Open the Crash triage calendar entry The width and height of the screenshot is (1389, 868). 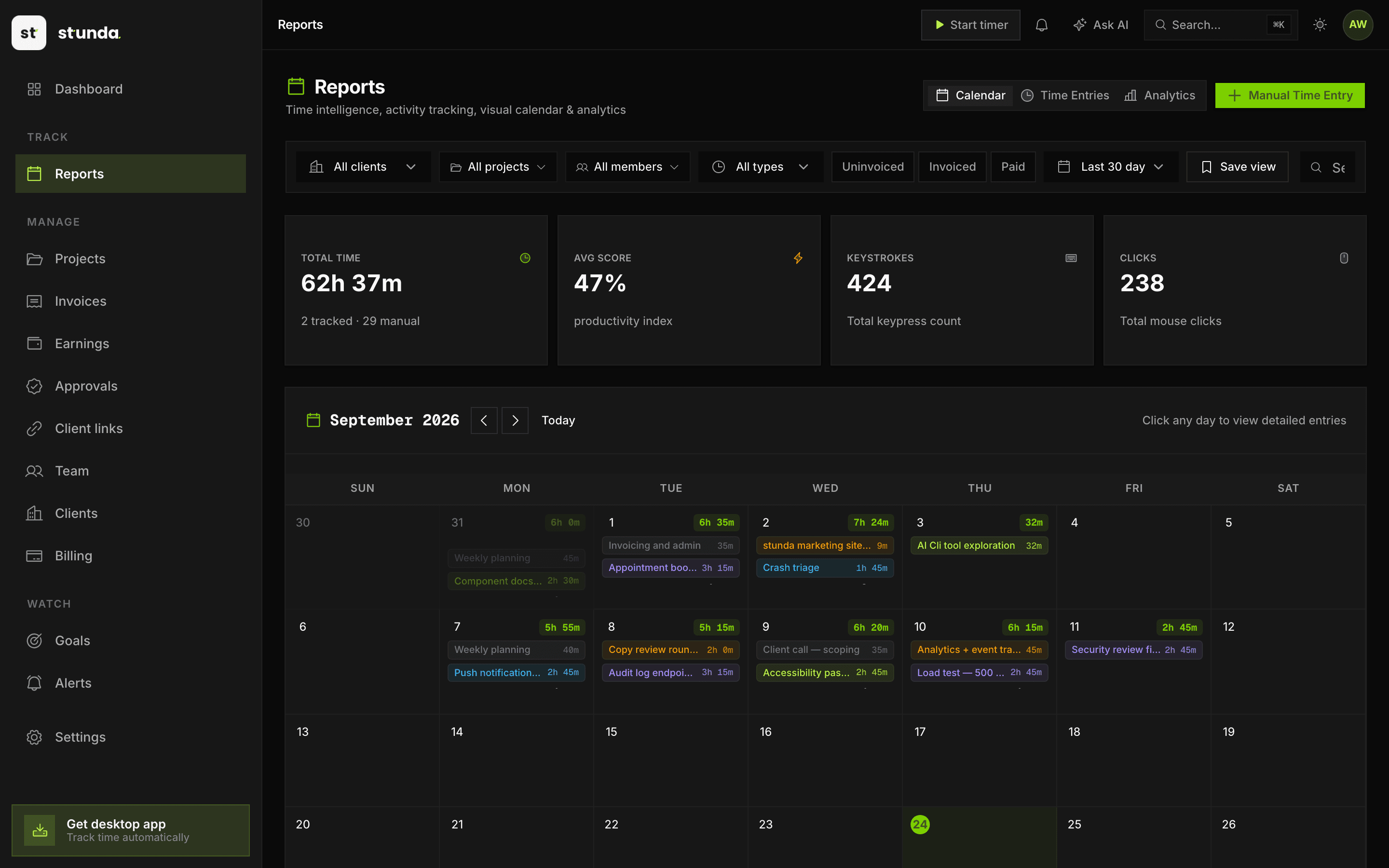tap(825, 568)
